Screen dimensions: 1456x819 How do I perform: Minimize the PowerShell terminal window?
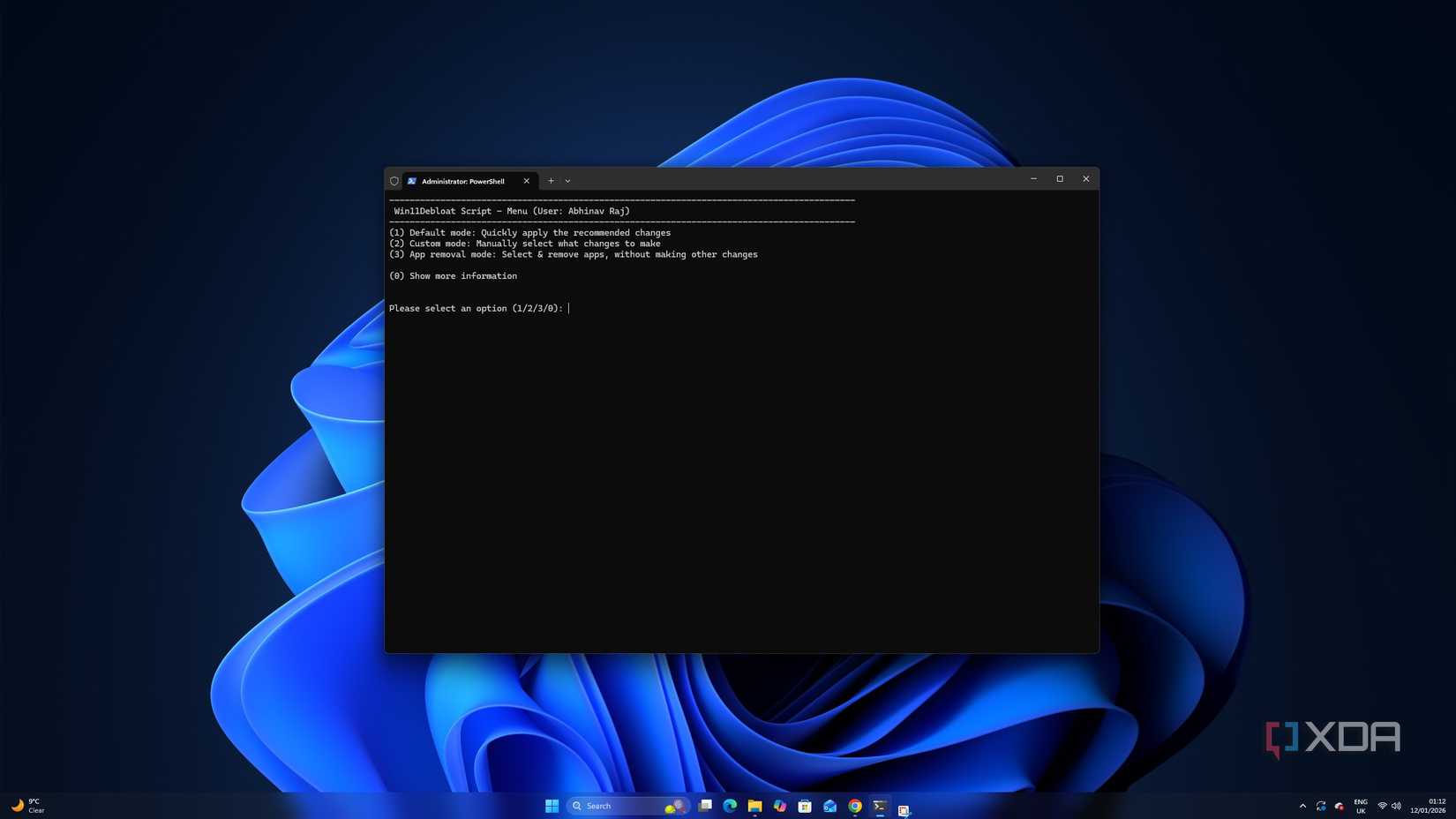(1033, 179)
